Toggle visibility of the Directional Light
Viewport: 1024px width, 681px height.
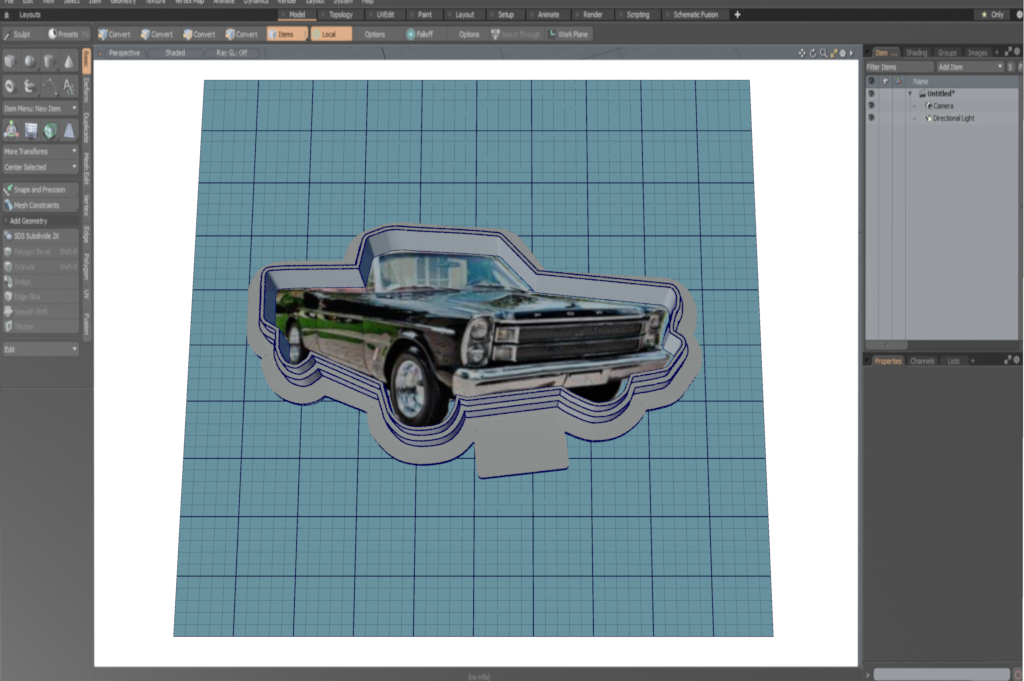pos(871,118)
